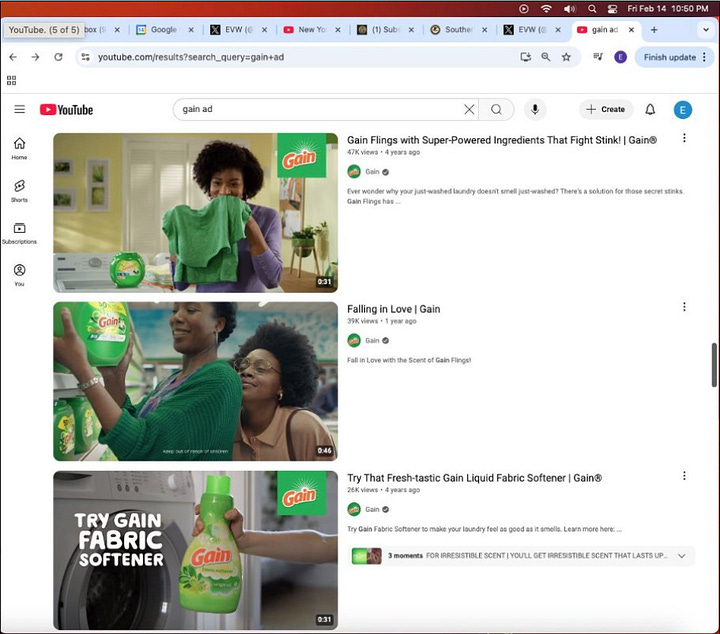Image resolution: width=720 pixels, height=634 pixels.
Task: Open the Gain channel name under Gain Flings video
Action: (372, 172)
